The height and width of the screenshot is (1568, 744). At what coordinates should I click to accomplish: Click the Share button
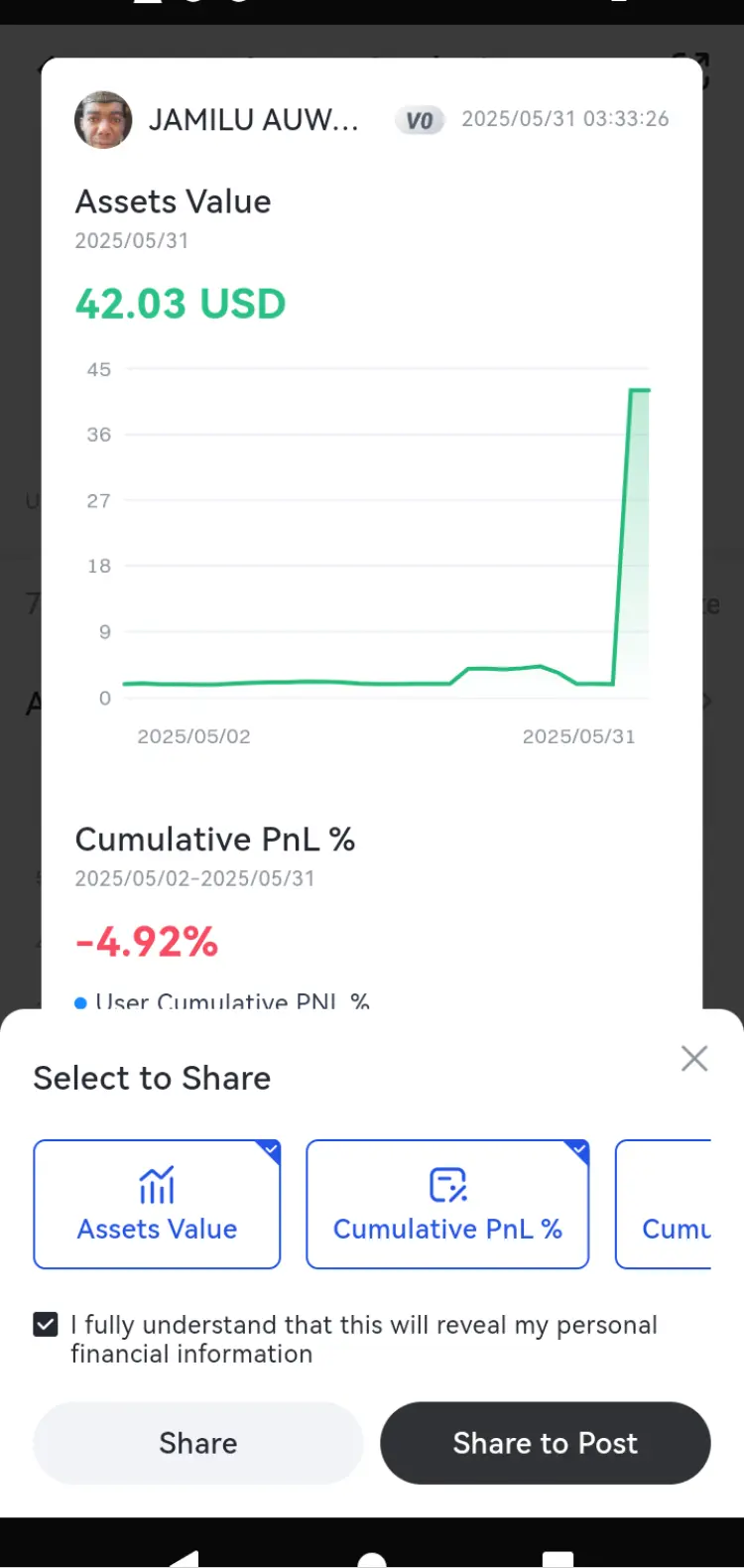click(198, 1443)
